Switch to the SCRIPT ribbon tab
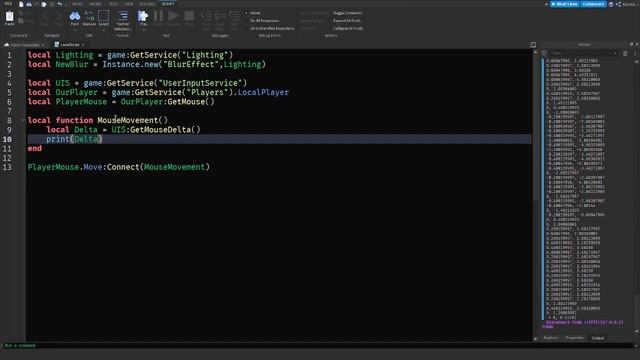The width and height of the screenshot is (640, 360). [168, 4]
